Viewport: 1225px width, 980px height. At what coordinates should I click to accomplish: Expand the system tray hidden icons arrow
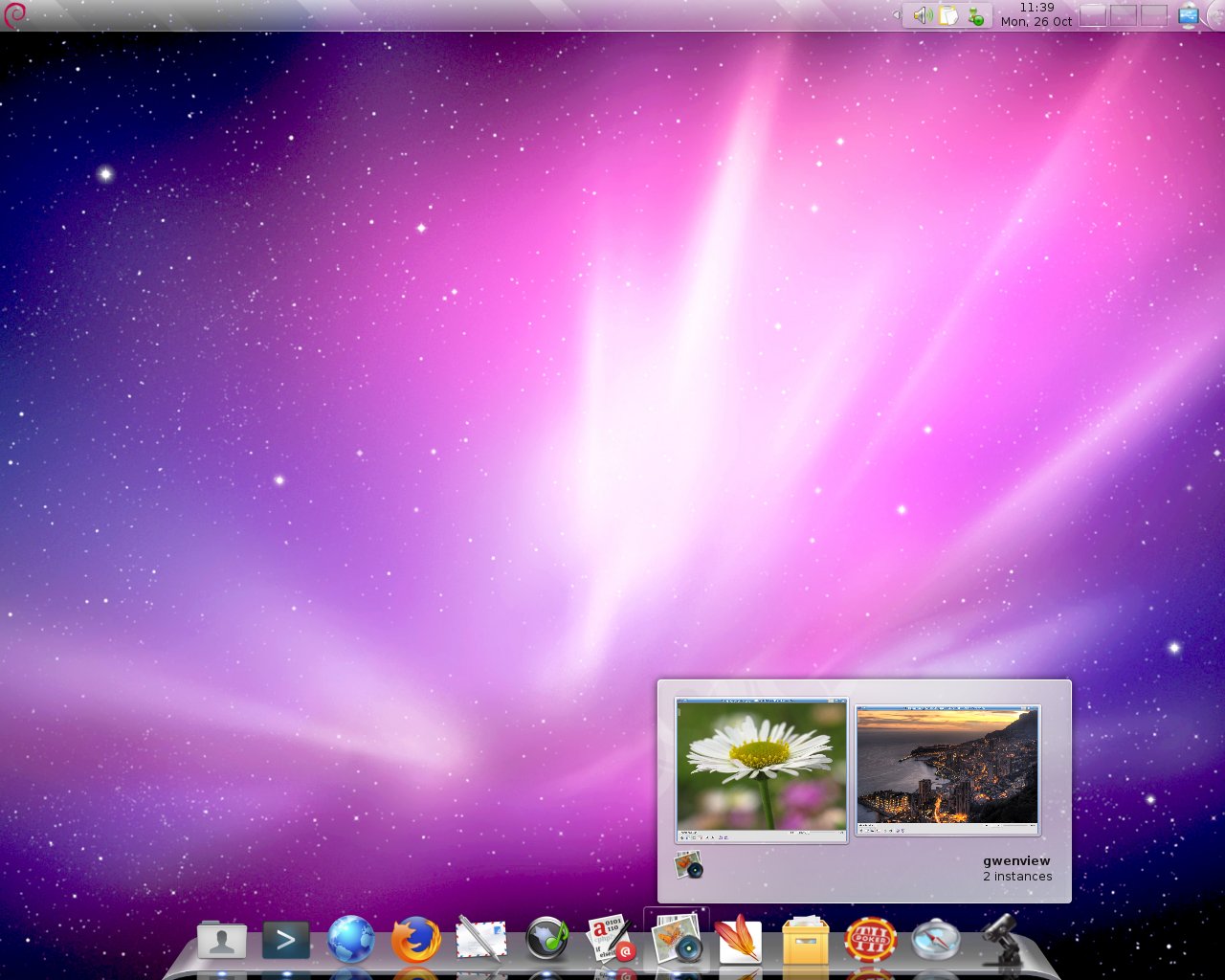896,15
